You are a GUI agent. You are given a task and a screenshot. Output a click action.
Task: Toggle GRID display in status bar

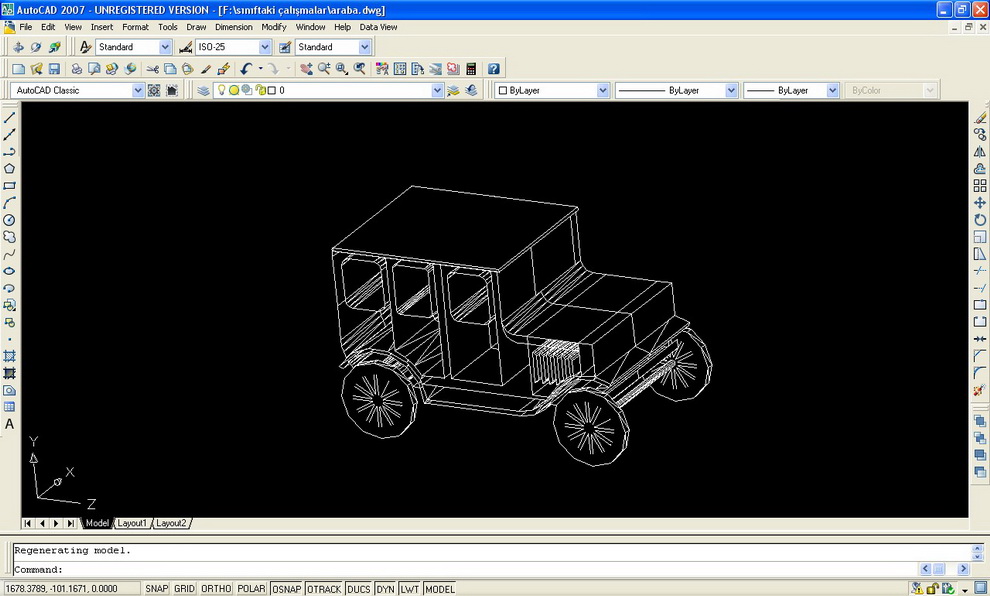pos(184,588)
